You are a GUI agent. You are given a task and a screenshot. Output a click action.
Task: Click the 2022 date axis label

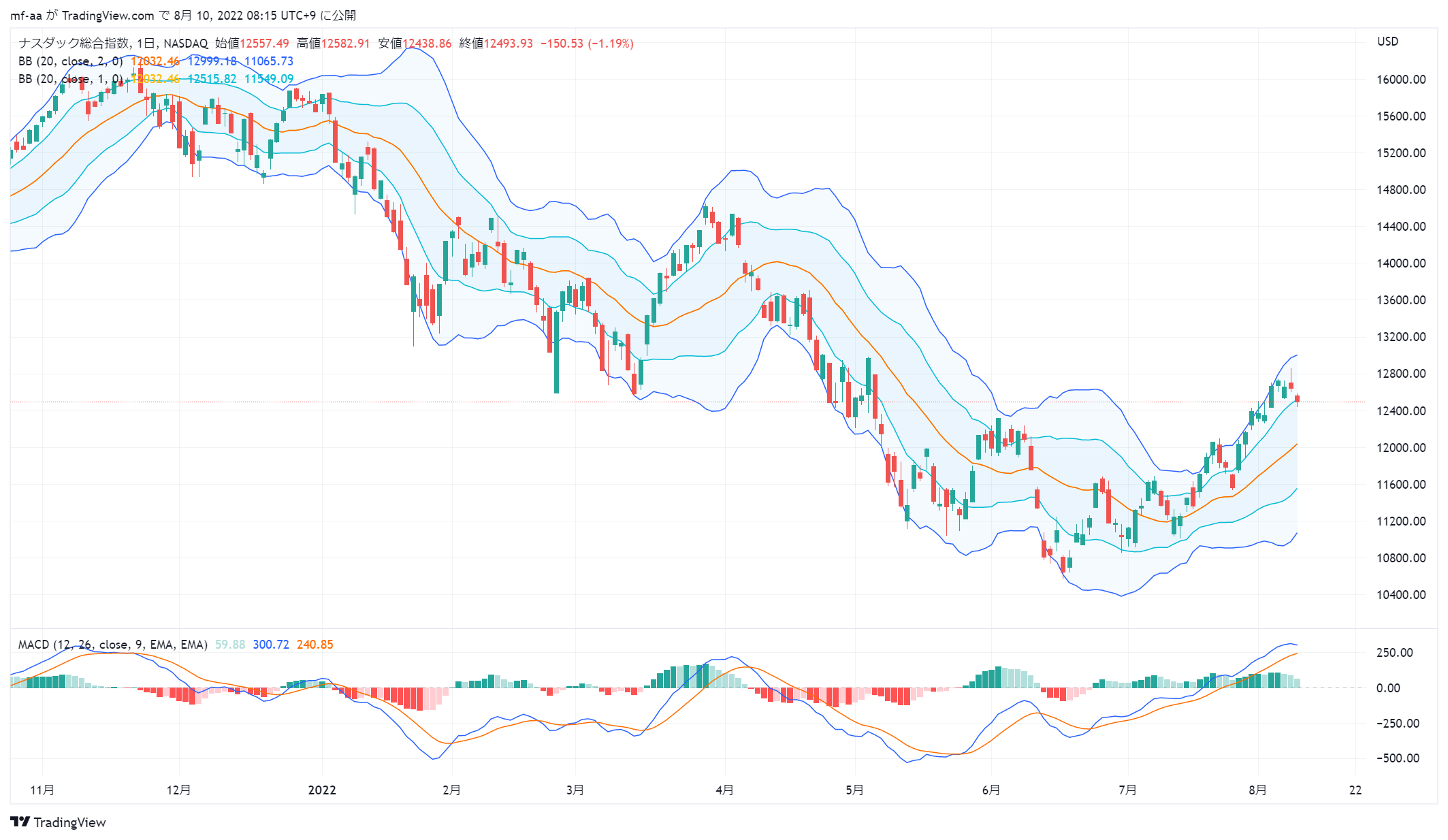322,790
